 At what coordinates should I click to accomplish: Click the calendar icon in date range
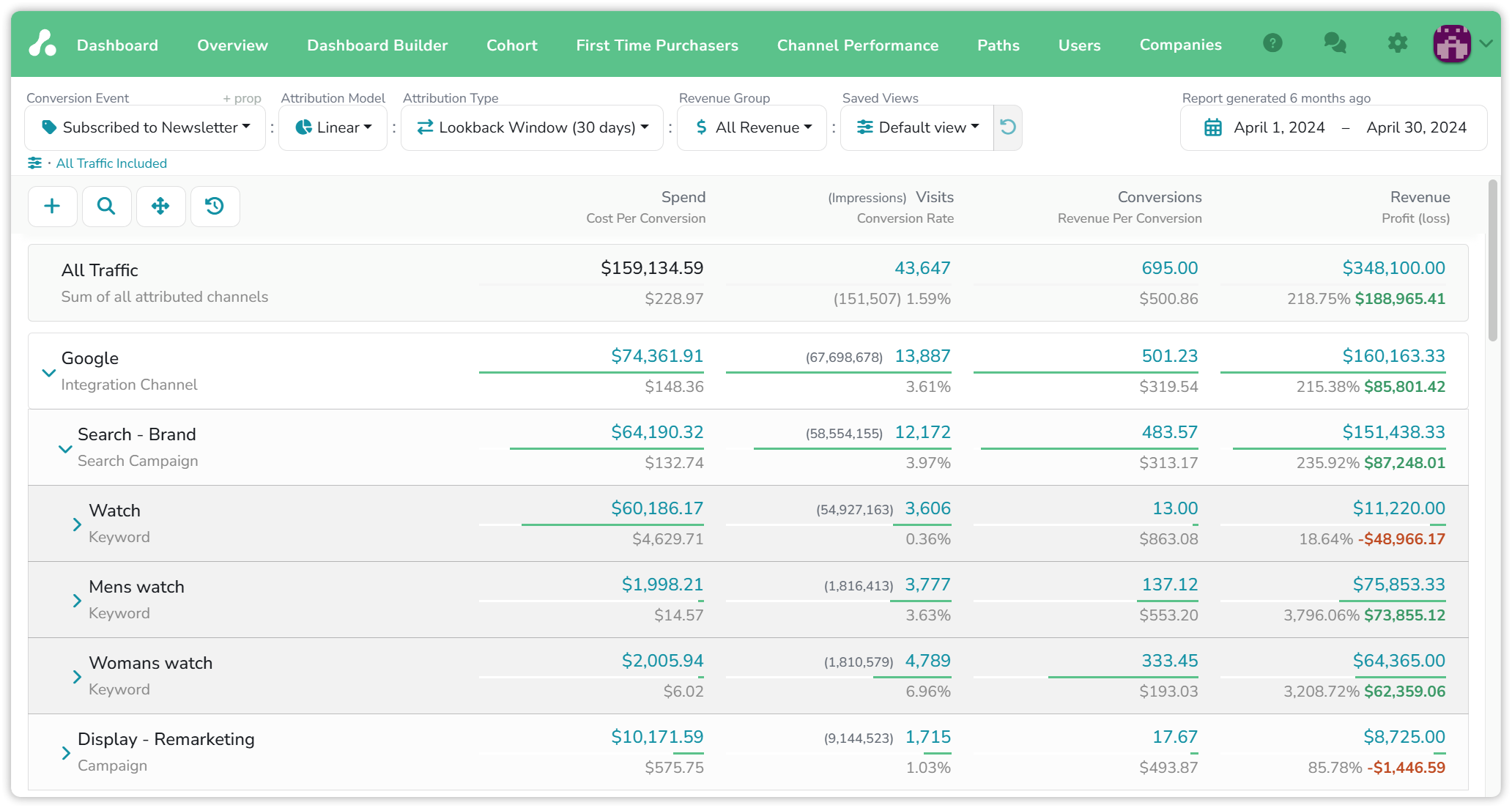(x=1213, y=127)
